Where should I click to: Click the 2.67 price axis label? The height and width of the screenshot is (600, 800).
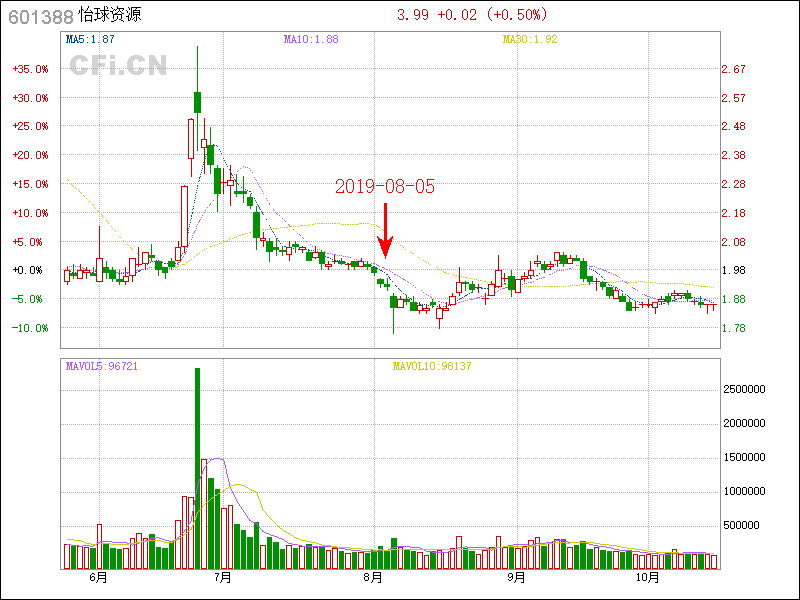point(733,70)
